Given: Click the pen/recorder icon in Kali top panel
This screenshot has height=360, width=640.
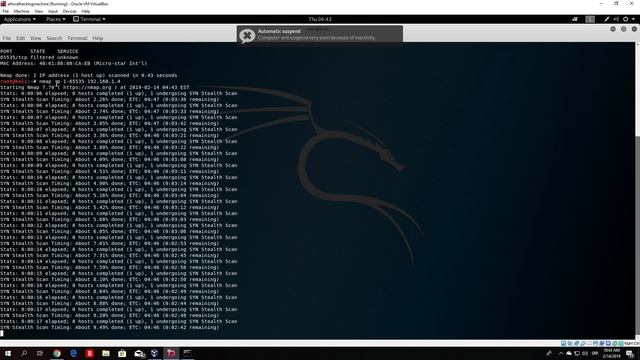Looking at the screenshot, I should (607, 19).
